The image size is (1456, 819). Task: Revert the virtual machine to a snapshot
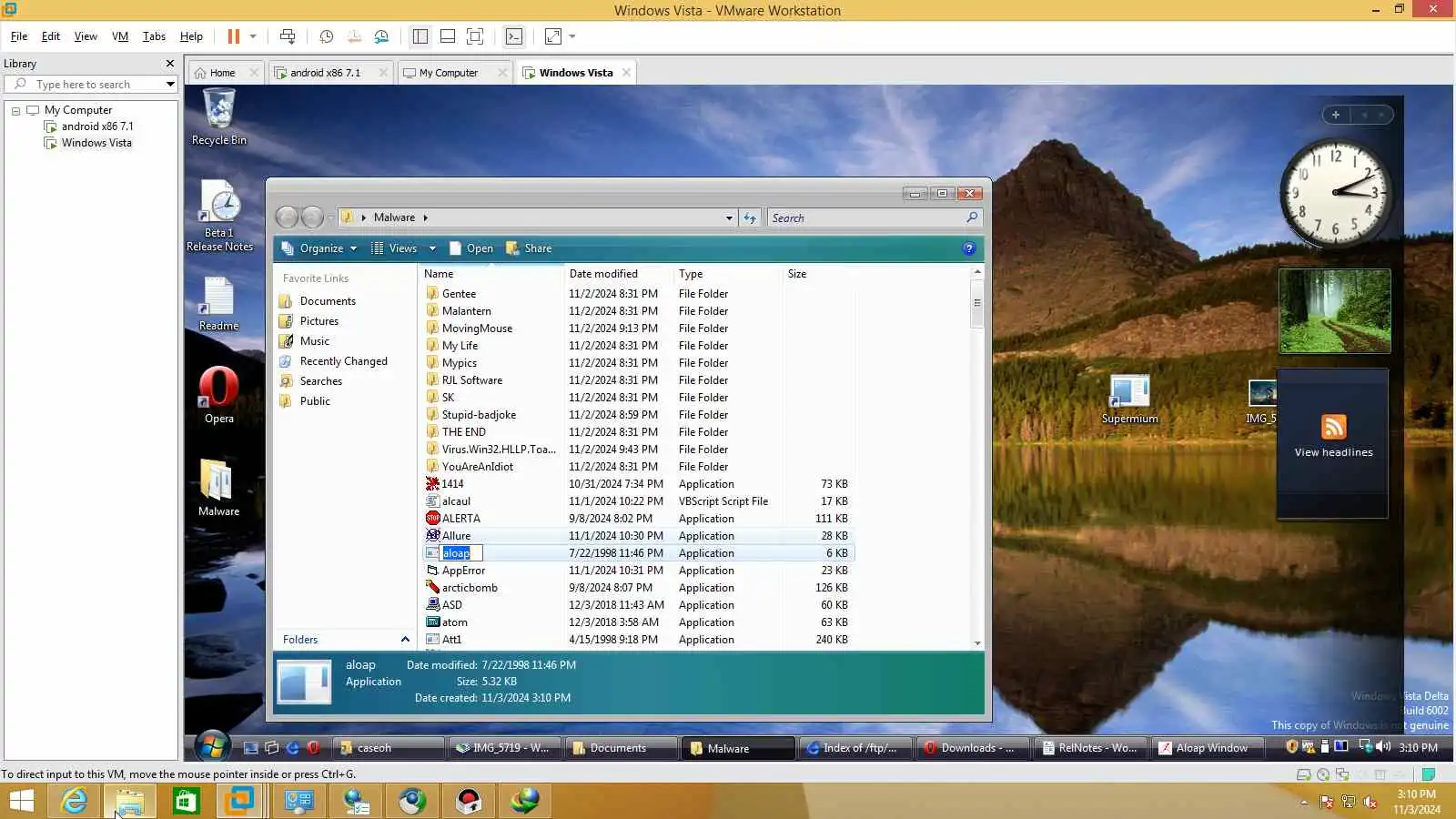[354, 36]
